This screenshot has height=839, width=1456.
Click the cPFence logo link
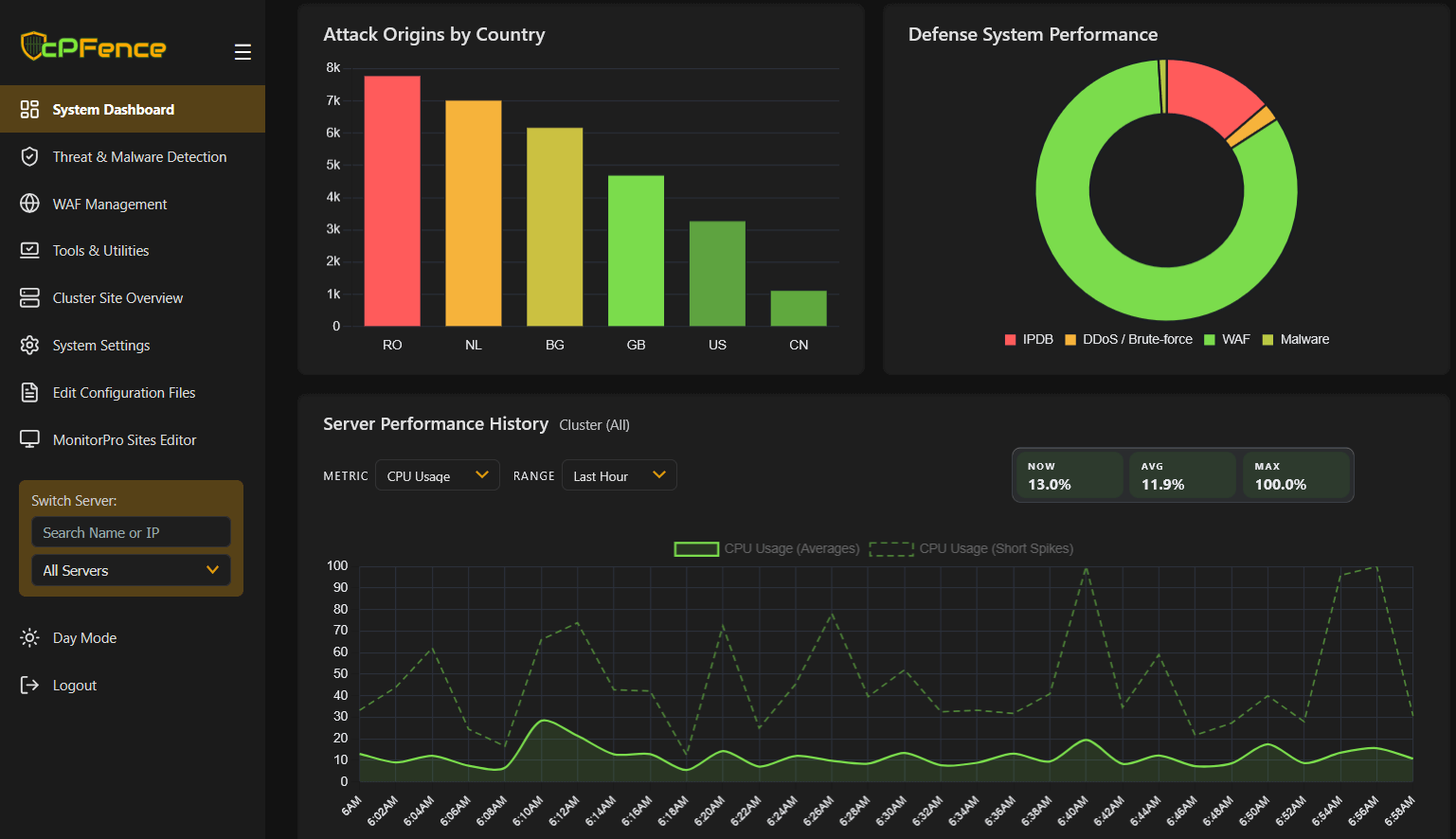coord(94,46)
